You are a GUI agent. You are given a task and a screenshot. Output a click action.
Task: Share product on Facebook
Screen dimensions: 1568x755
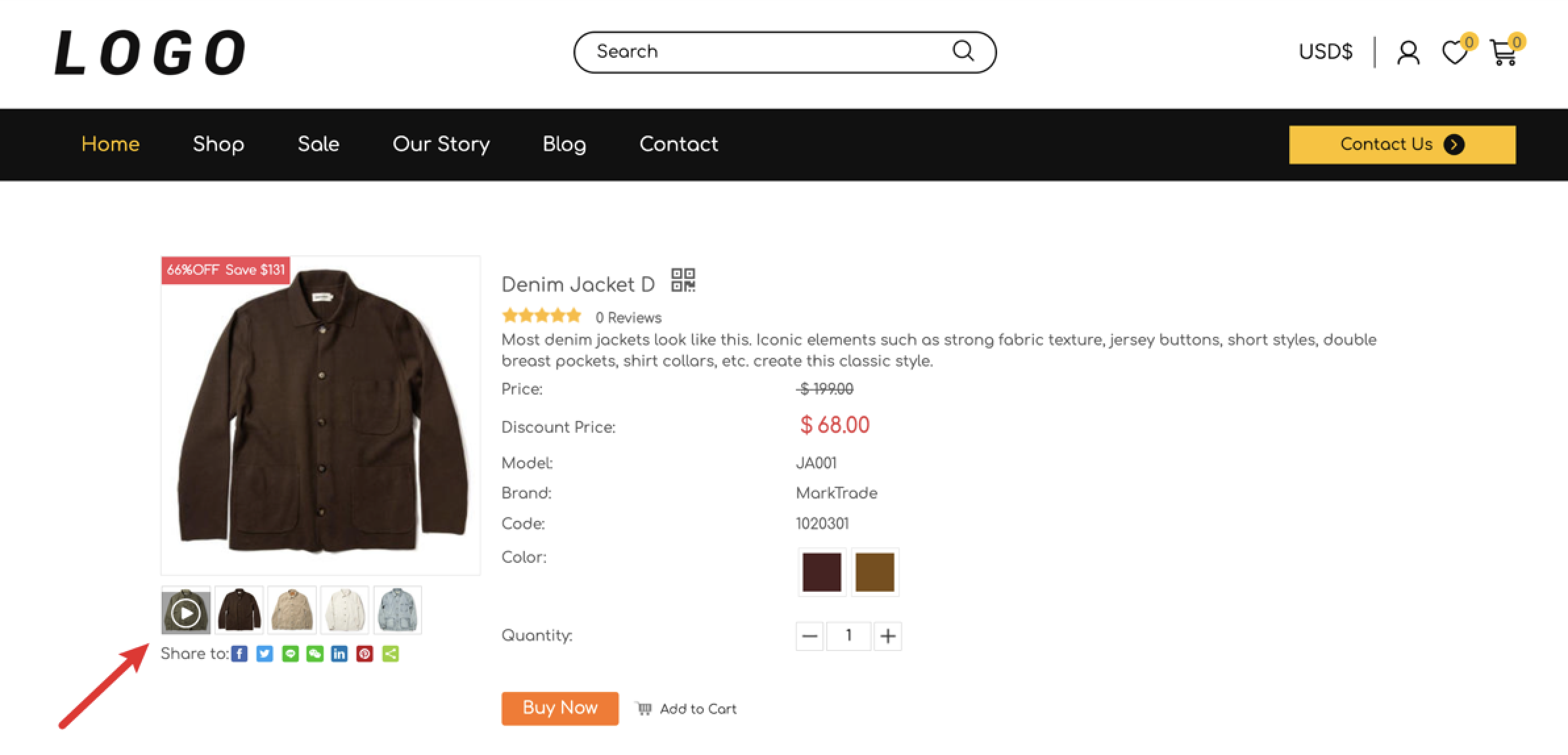pyautogui.click(x=239, y=654)
